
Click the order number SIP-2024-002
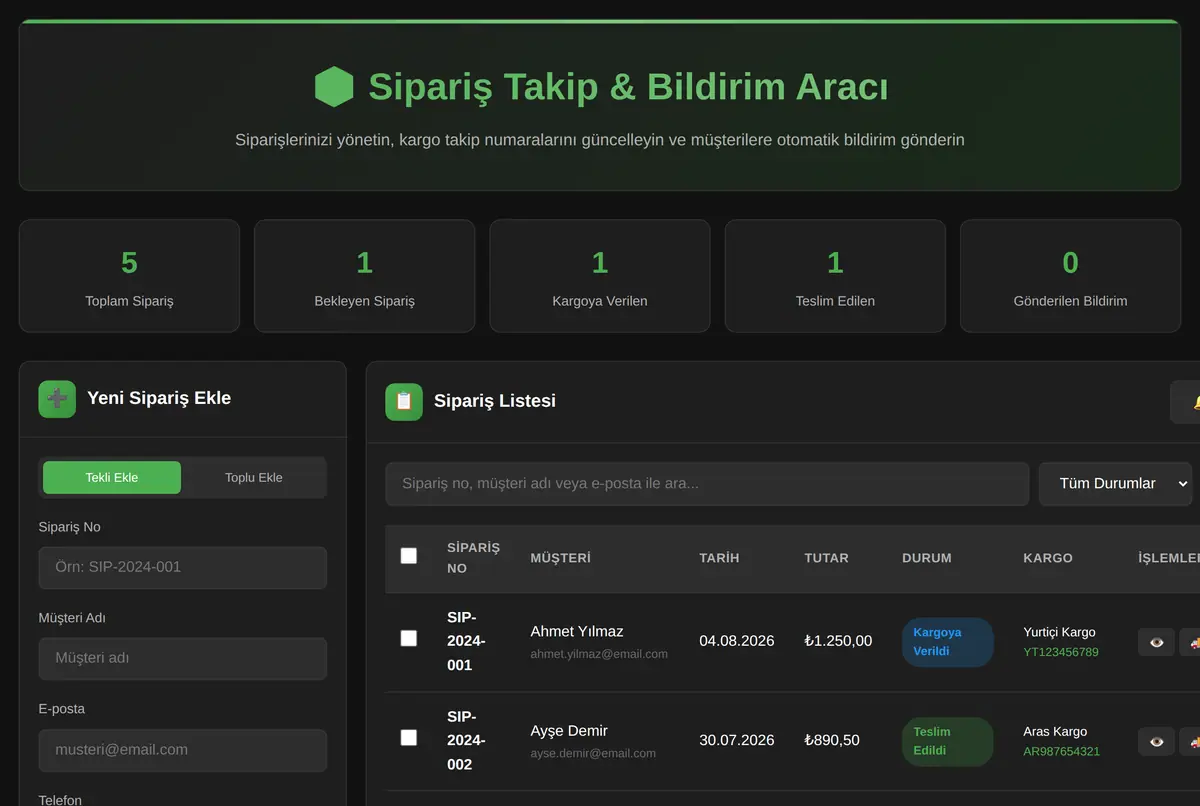pos(466,741)
